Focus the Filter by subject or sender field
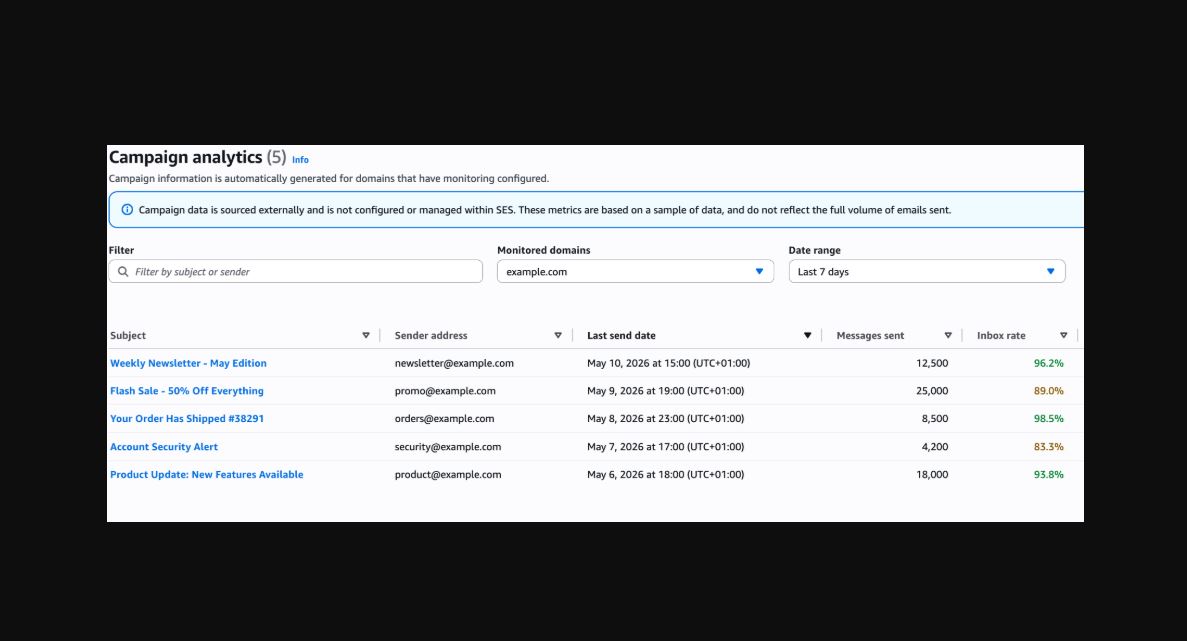The image size is (1187, 641). [x=295, y=272]
